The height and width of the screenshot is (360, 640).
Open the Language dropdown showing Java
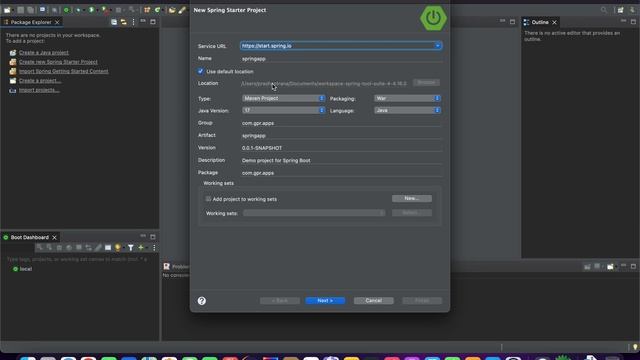point(407,110)
